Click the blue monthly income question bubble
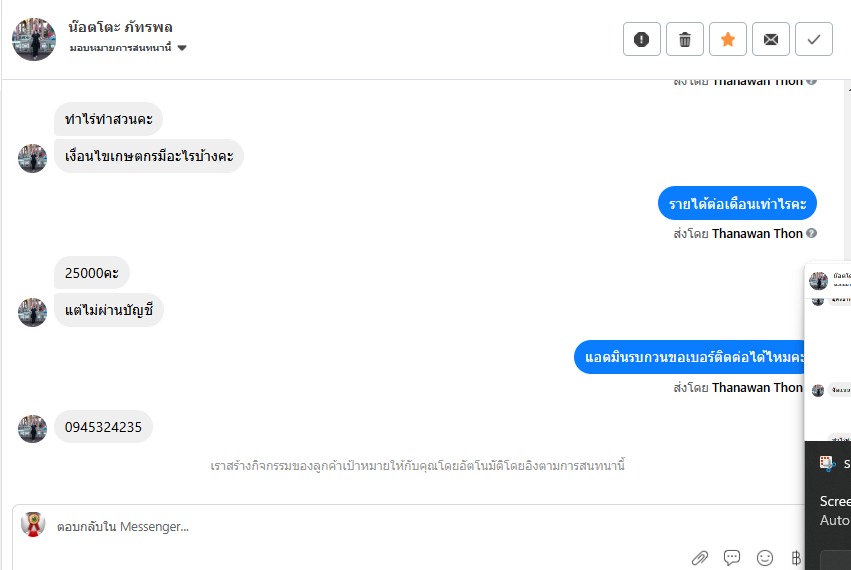Viewport: 851px width, 570px height. point(737,204)
